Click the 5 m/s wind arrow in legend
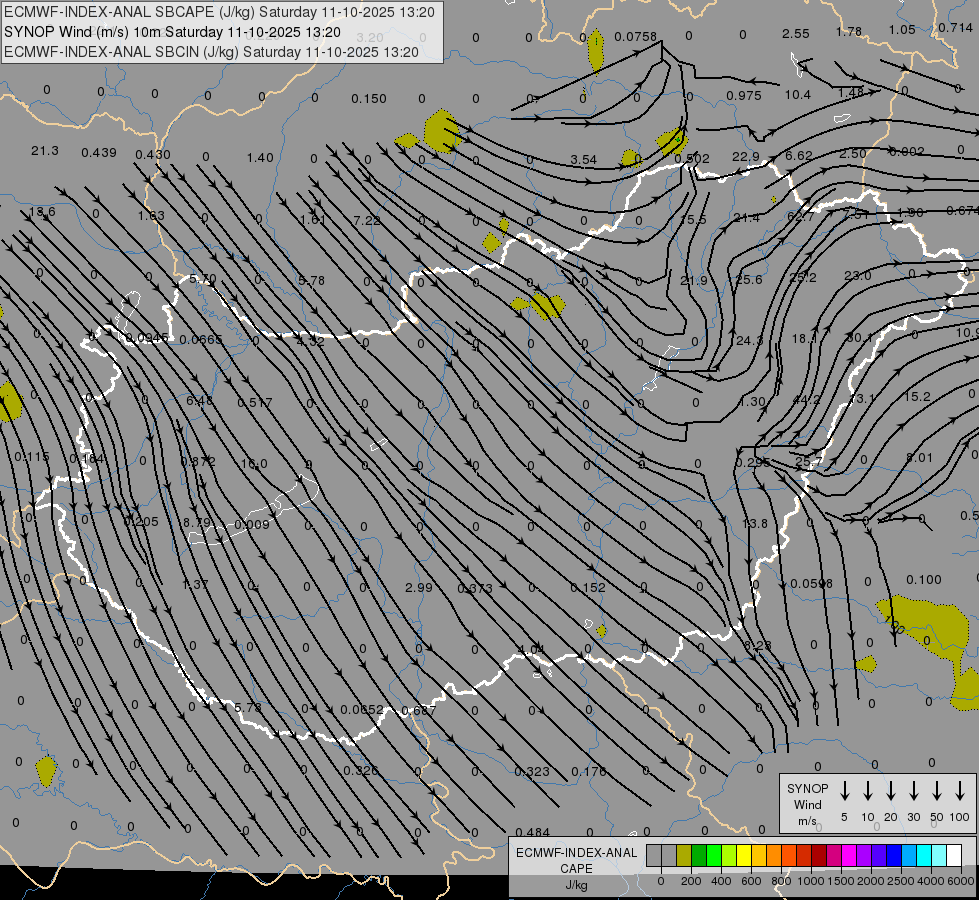This screenshot has width=979, height=900. coord(845,791)
